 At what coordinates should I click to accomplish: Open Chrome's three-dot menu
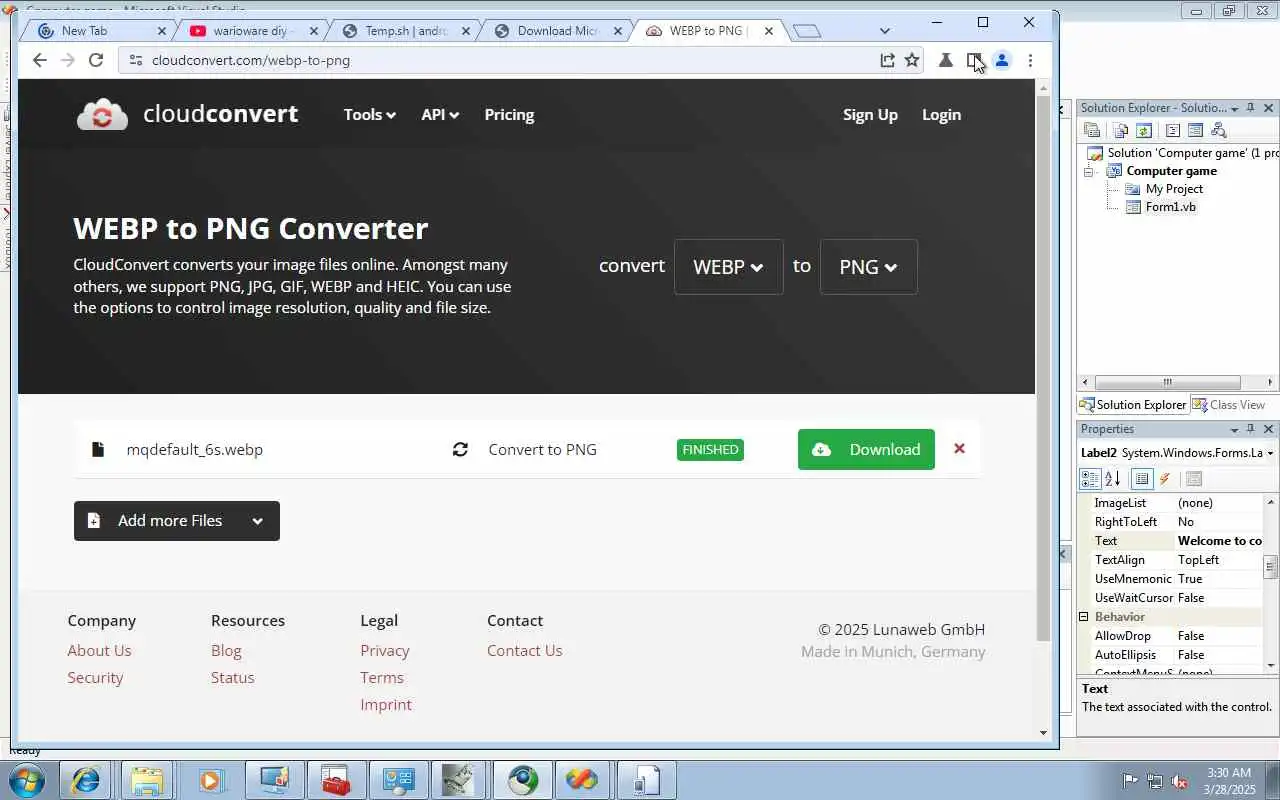(1030, 60)
